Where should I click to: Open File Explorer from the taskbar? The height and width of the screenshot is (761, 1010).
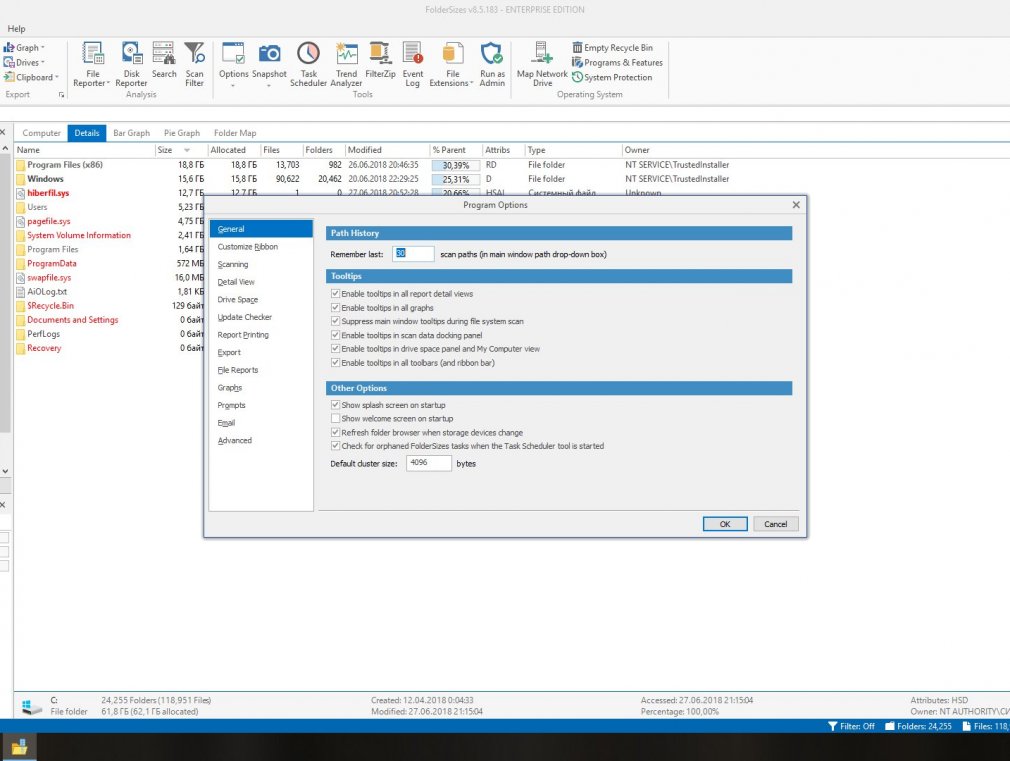click(x=19, y=747)
